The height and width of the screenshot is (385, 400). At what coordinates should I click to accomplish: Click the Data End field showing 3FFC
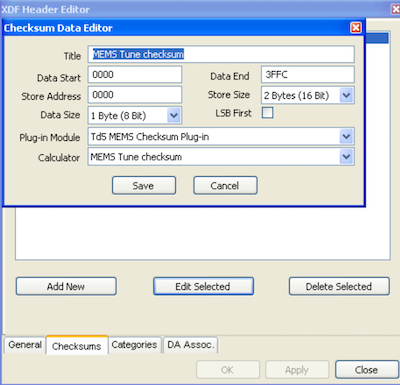[308, 75]
